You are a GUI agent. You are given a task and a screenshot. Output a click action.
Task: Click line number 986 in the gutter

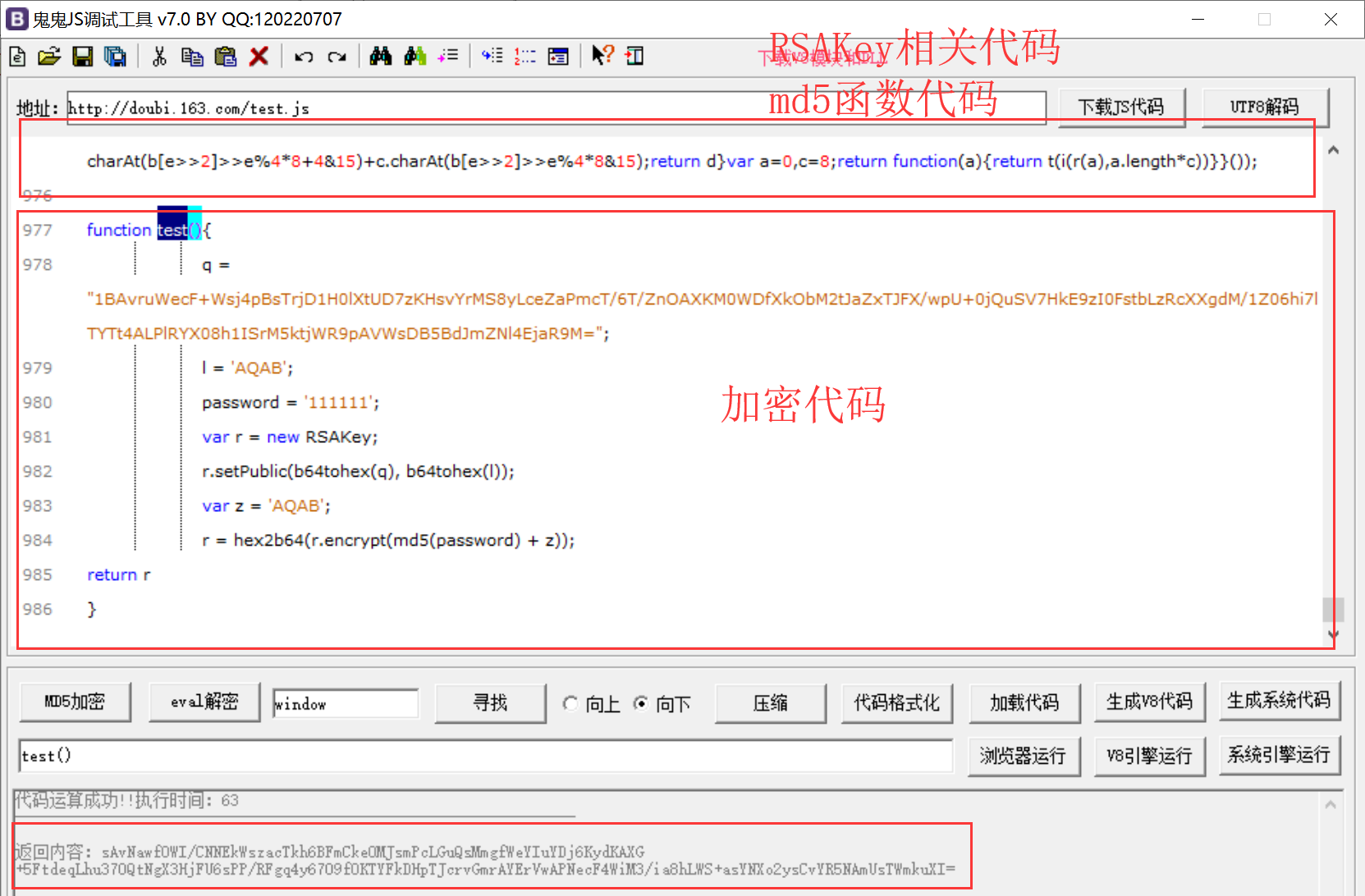38,610
